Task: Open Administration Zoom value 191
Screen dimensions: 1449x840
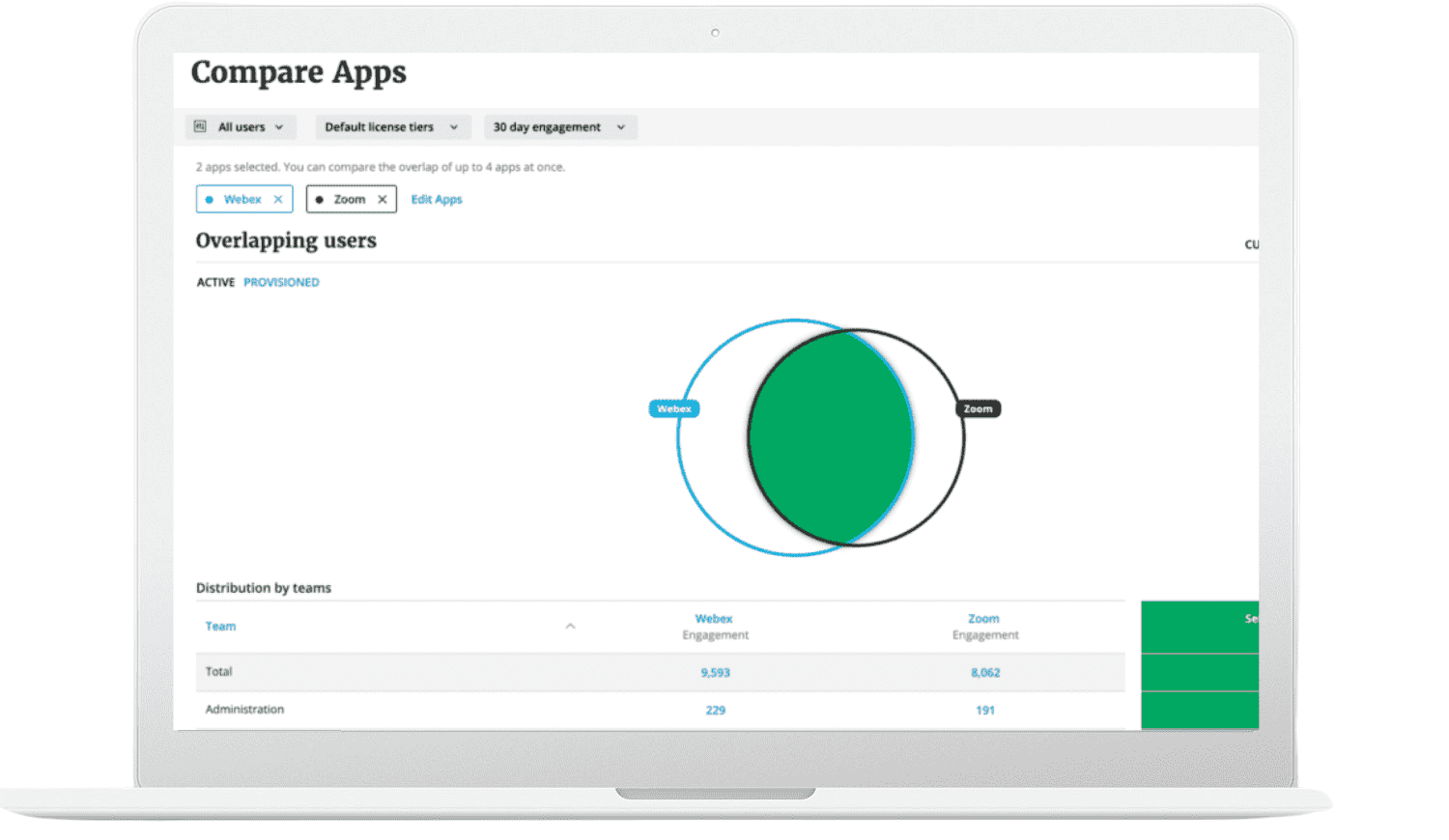Action: [x=985, y=711]
